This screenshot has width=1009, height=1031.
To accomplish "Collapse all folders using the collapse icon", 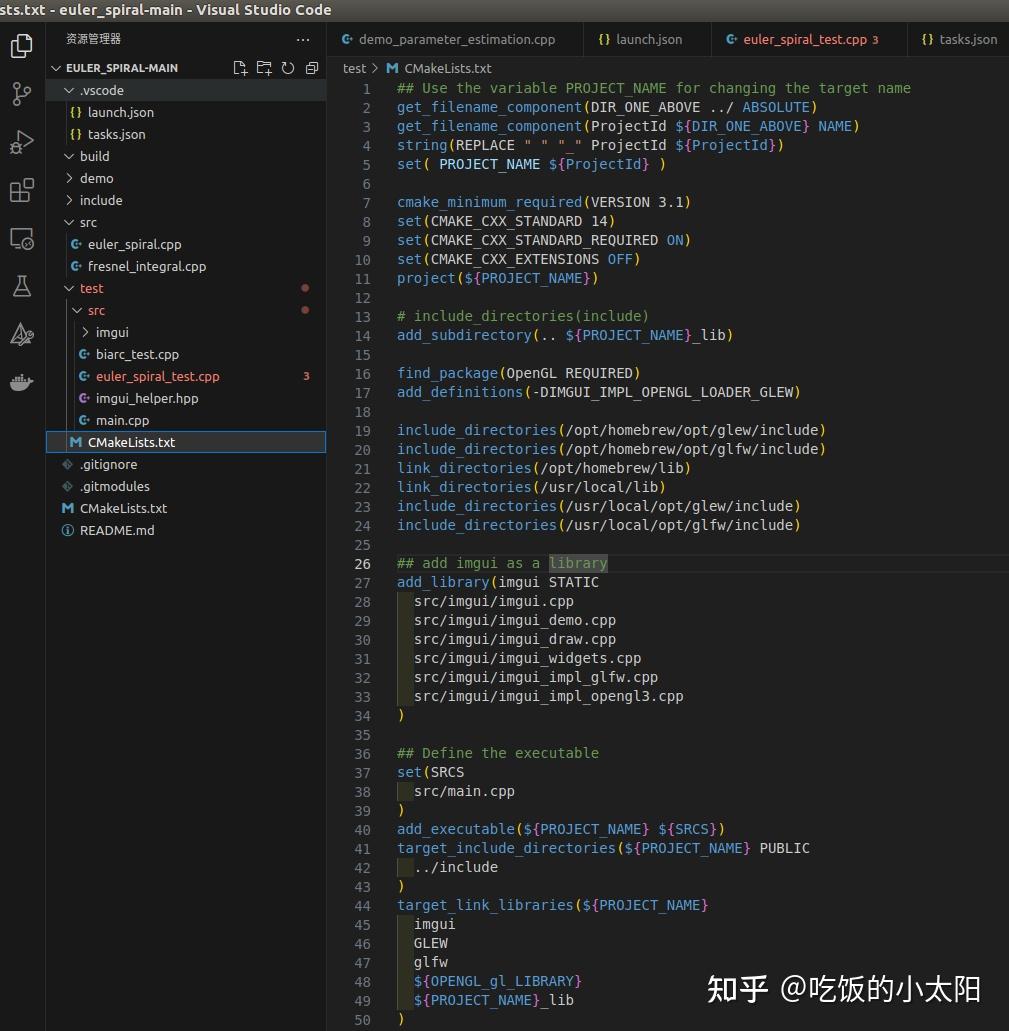I will point(310,67).
